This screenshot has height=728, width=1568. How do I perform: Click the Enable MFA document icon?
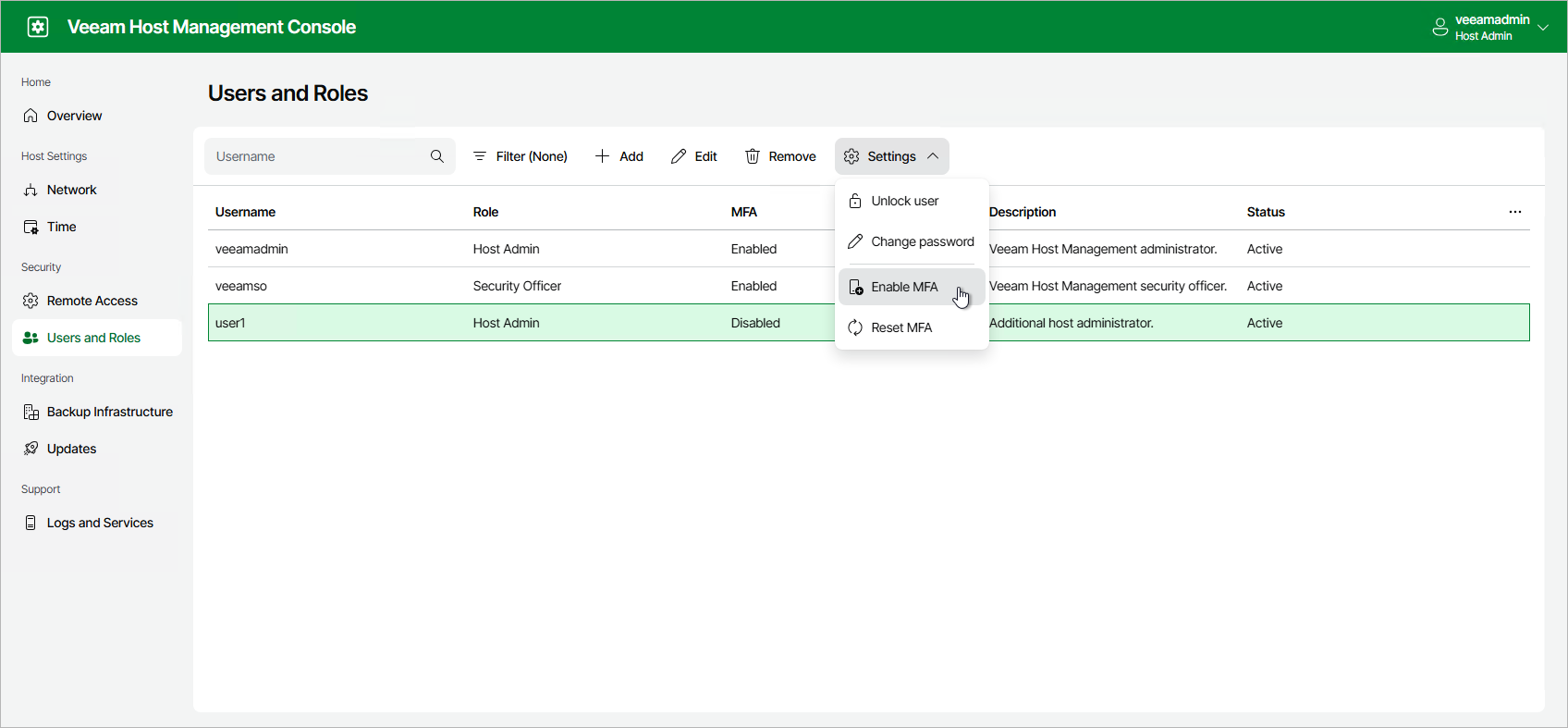click(856, 287)
